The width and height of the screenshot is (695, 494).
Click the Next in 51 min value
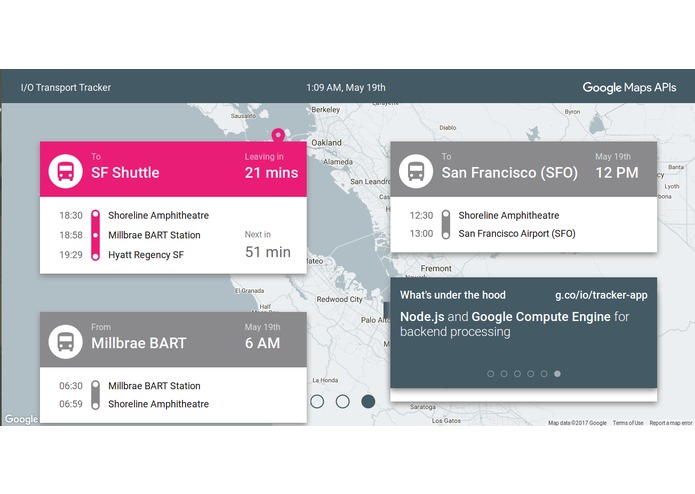(268, 252)
